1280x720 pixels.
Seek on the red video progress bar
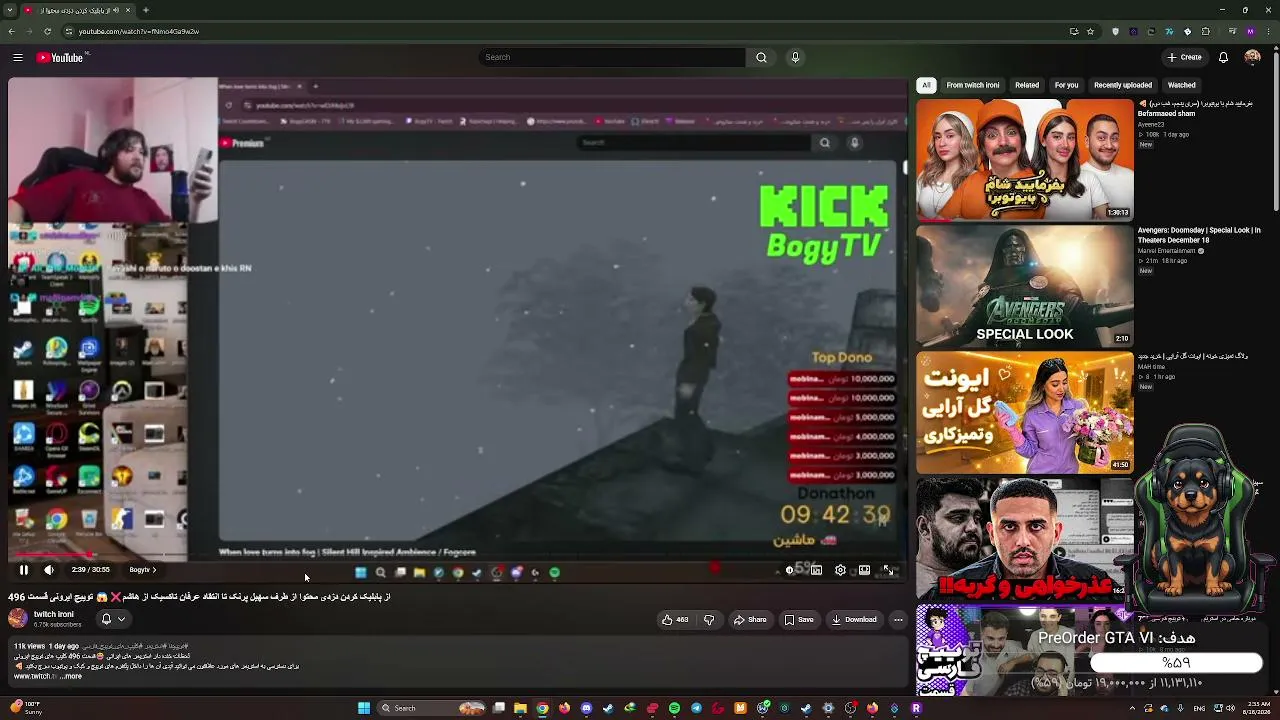458,555
